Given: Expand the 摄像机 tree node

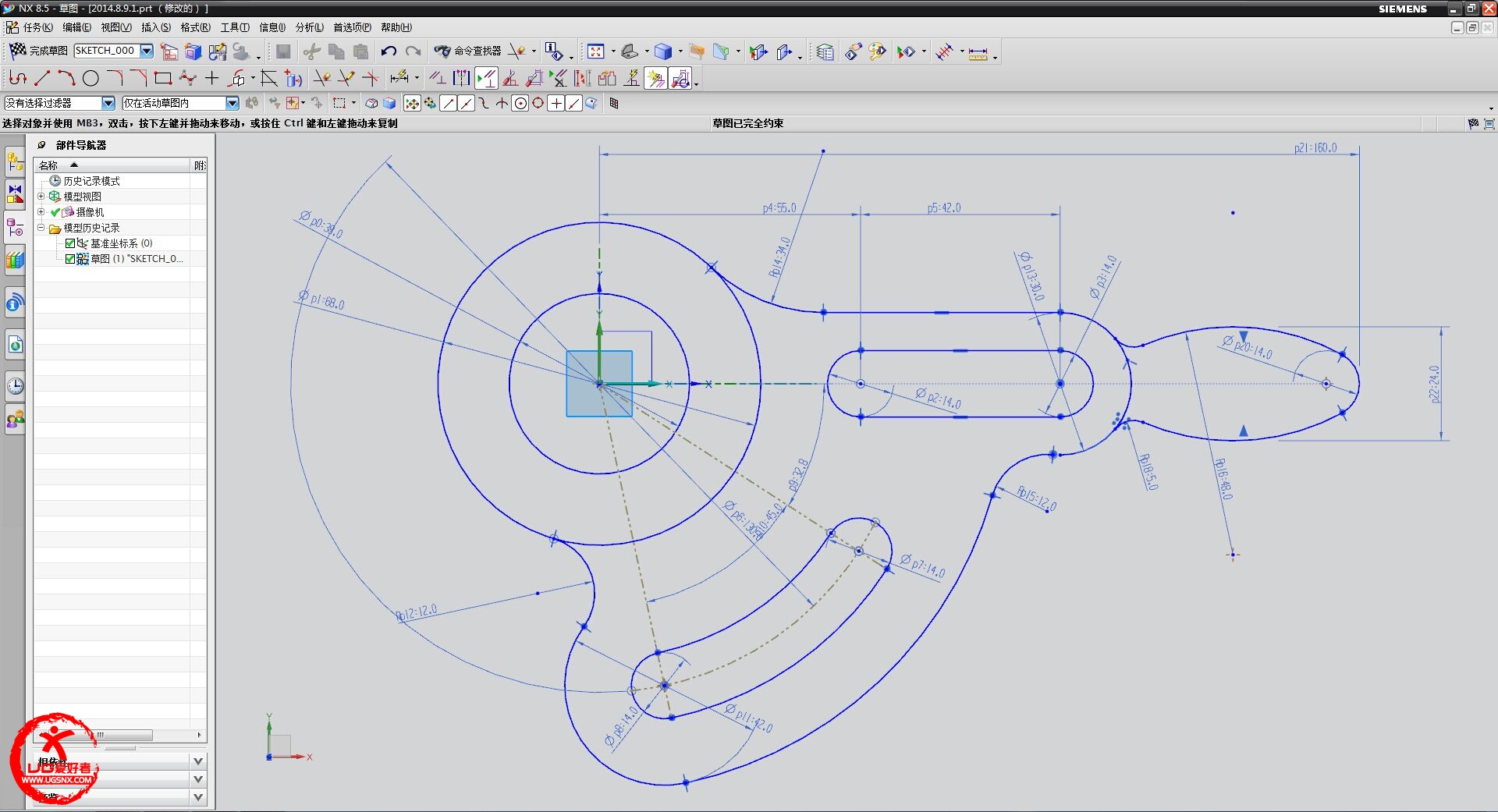Looking at the screenshot, I should (41, 212).
